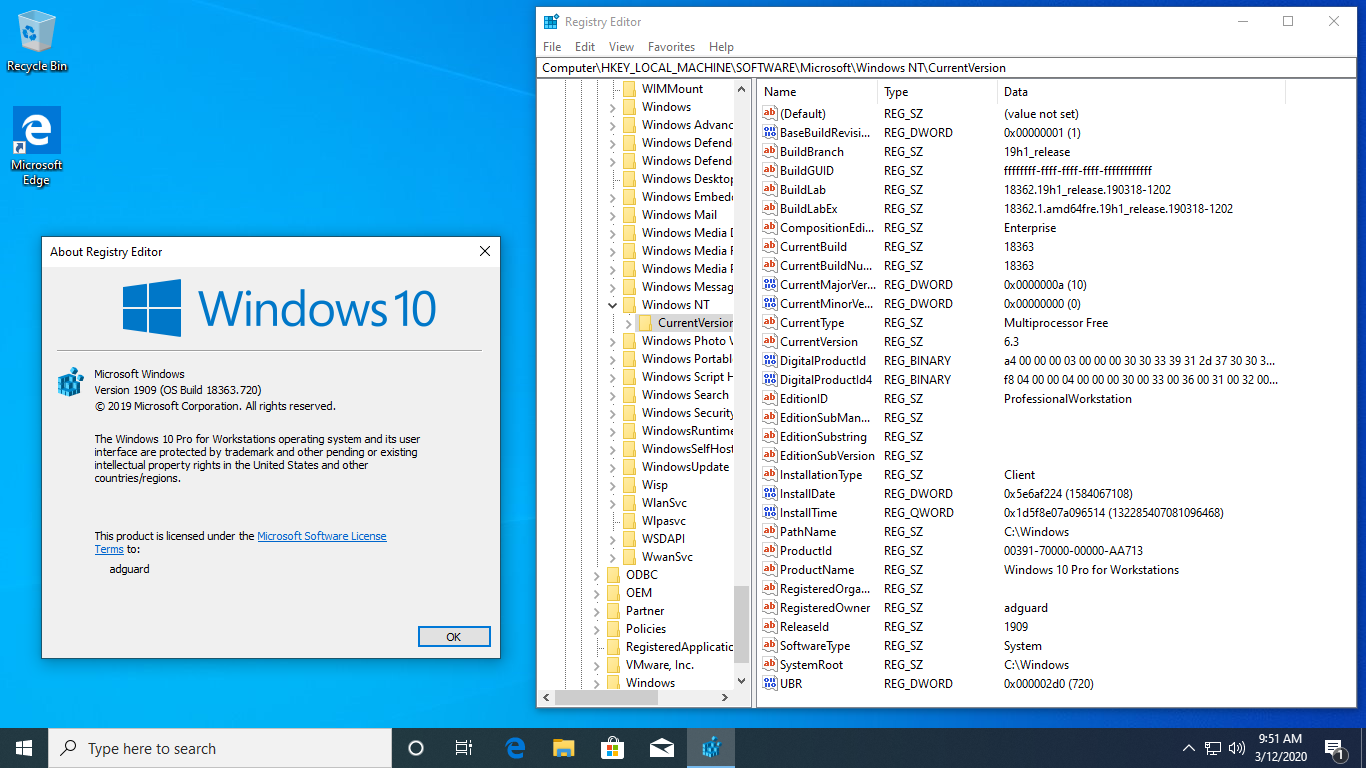
Task: Select the ProductName string icon
Action: (770, 569)
